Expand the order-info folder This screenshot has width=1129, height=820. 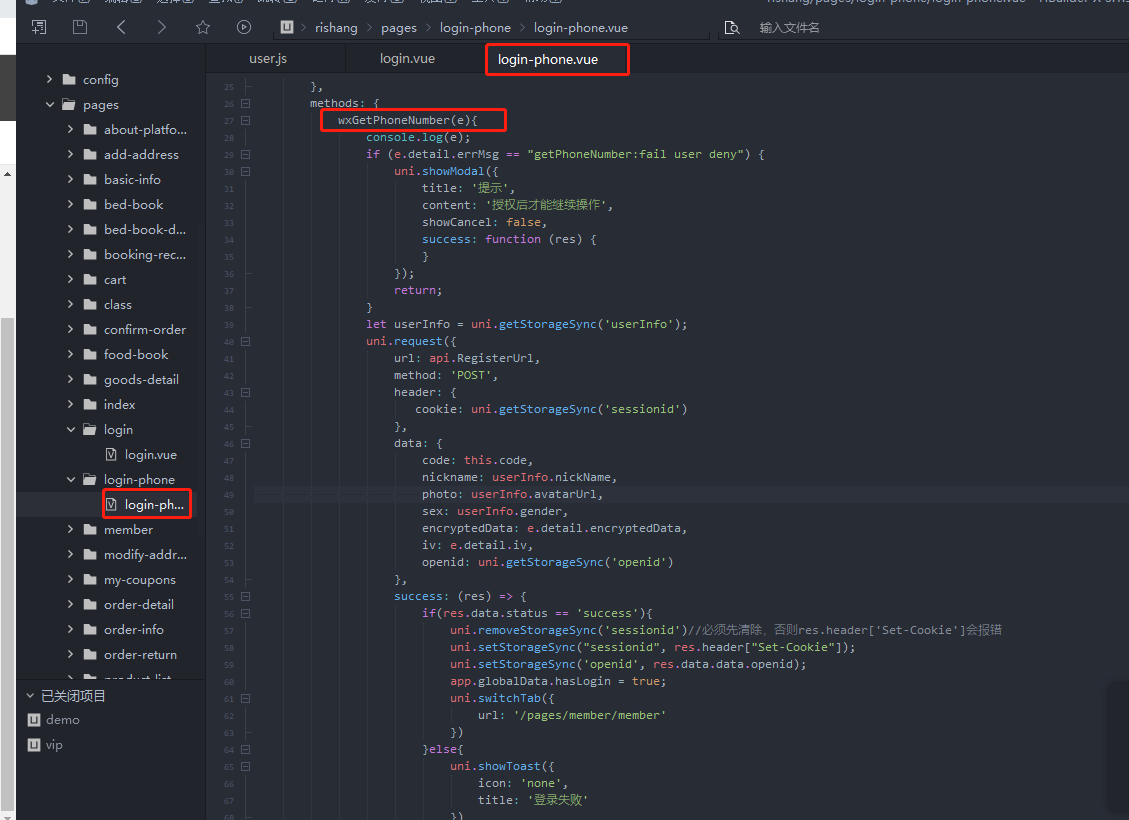pos(71,629)
